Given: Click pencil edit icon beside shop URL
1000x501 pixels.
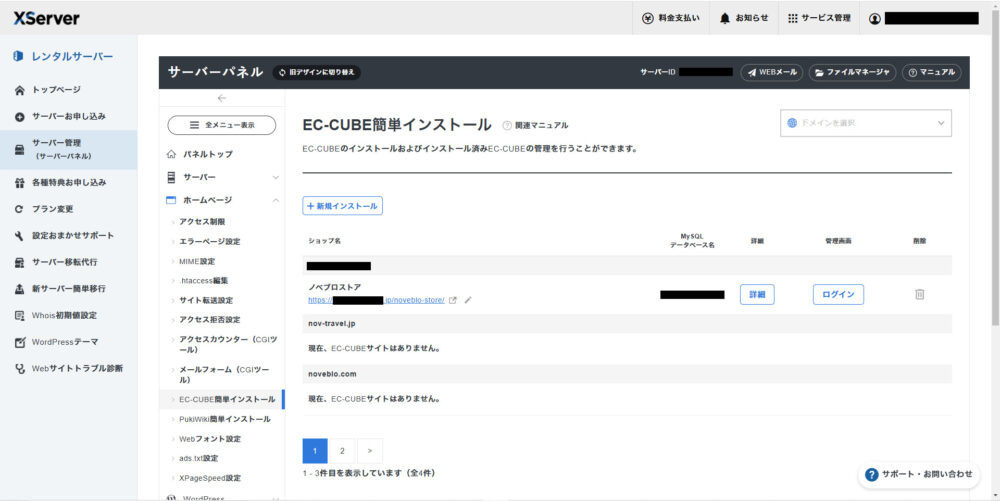Looking at the screenshot, I should click(x=468, y=300).
